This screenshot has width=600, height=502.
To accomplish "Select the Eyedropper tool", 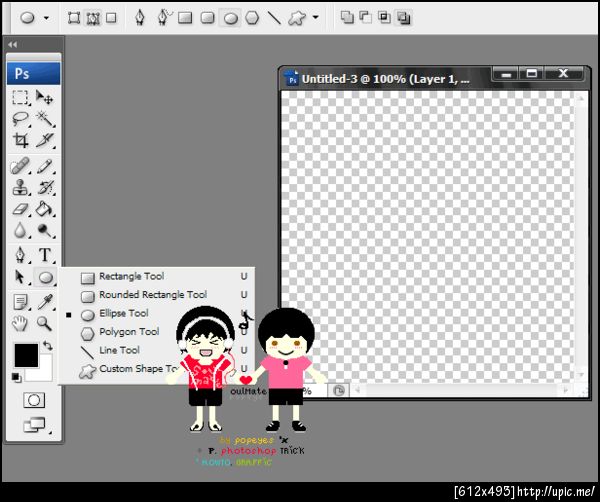I will coord(44,302).
